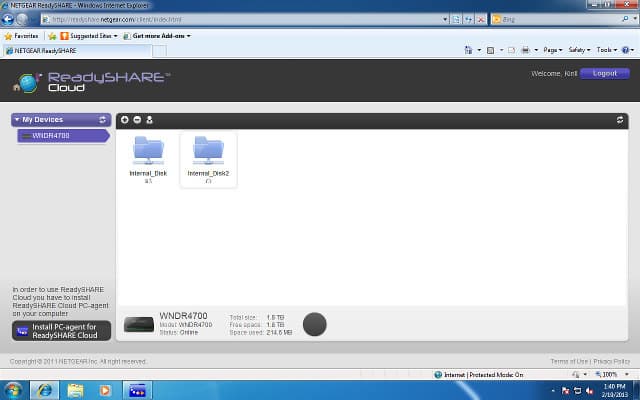Open the search provider dropdown arrow
This screenshot has width=640, height=400.
[635, 19]
